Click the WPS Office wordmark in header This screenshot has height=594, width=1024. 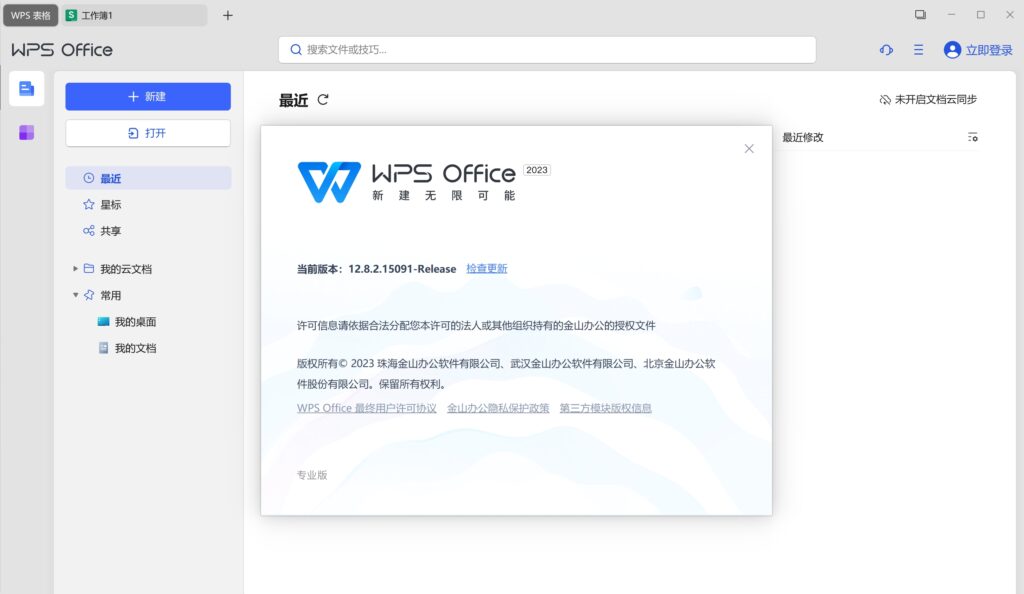pos(62,50)
